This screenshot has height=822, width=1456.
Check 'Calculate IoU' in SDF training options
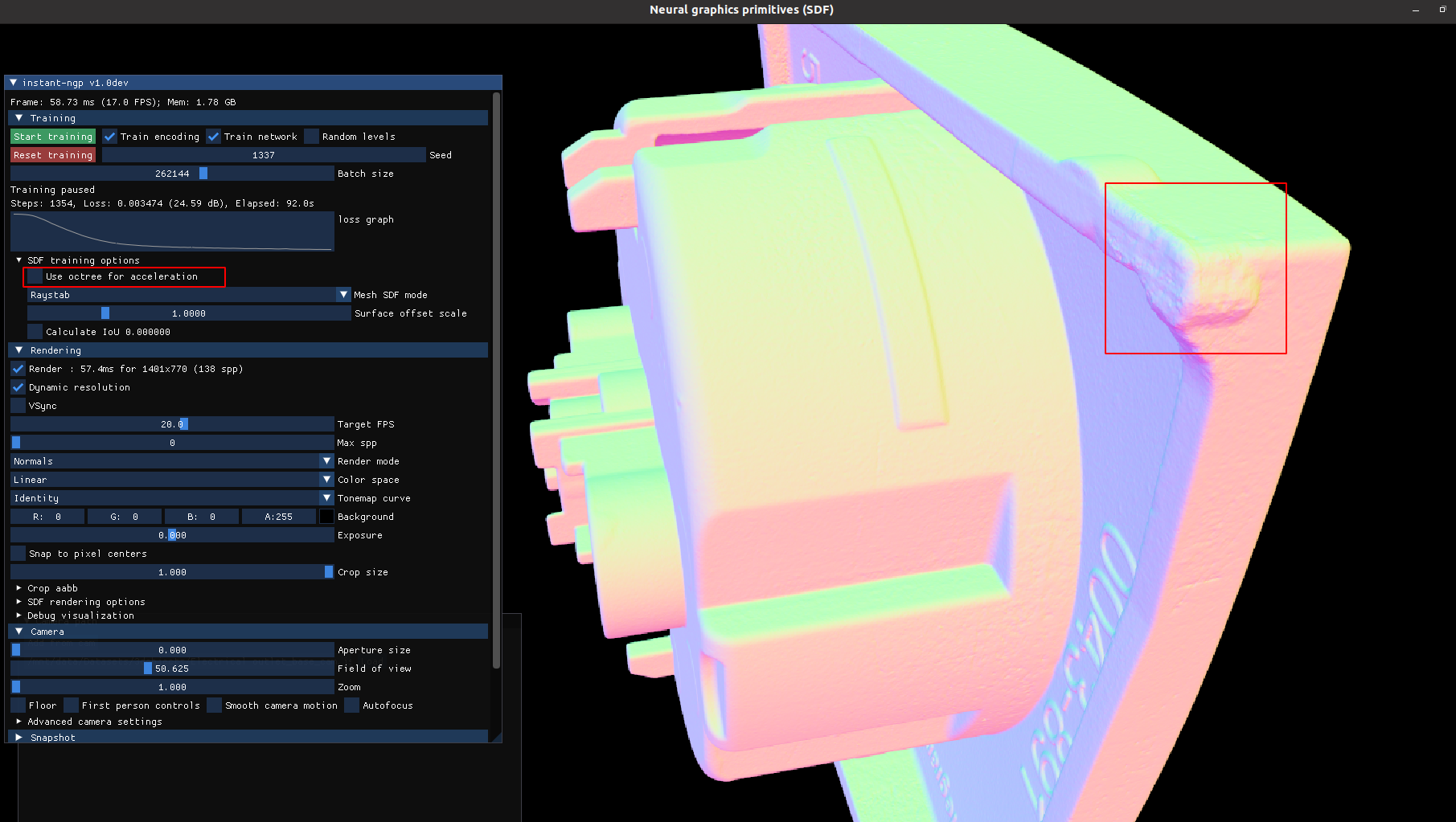tap(35, 331)
